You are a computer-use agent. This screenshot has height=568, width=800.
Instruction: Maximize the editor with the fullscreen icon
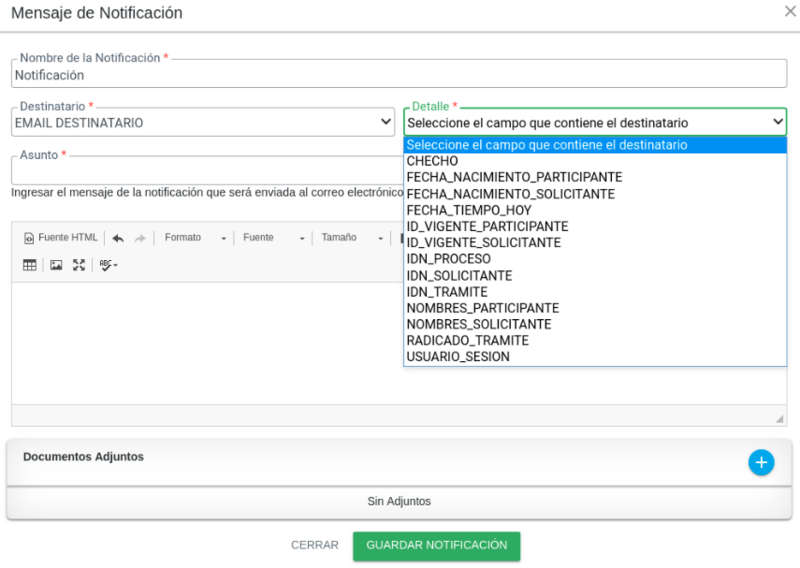pos(79,265)
